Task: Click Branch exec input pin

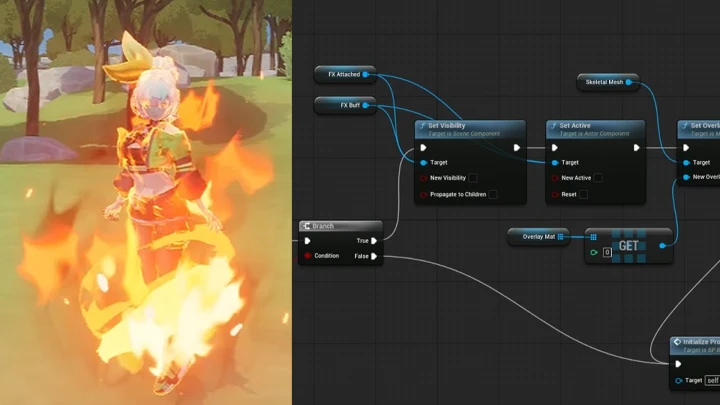Action: [308, 241]
